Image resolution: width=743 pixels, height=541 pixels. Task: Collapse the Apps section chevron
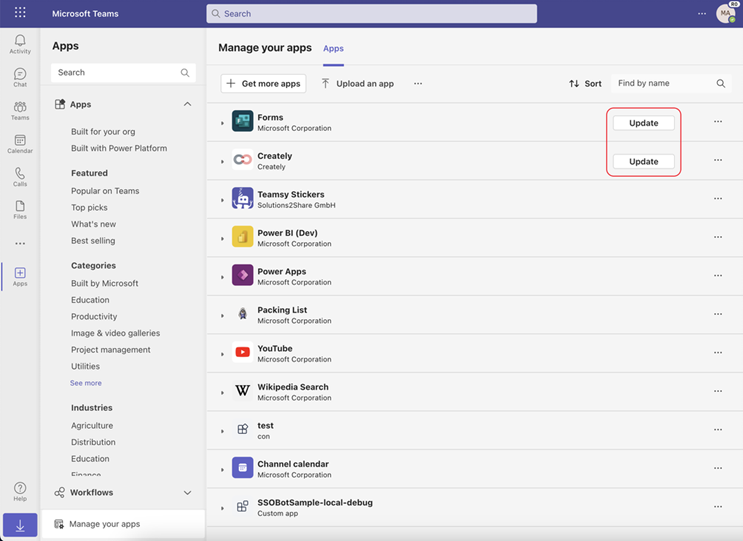tap(188, 104)
